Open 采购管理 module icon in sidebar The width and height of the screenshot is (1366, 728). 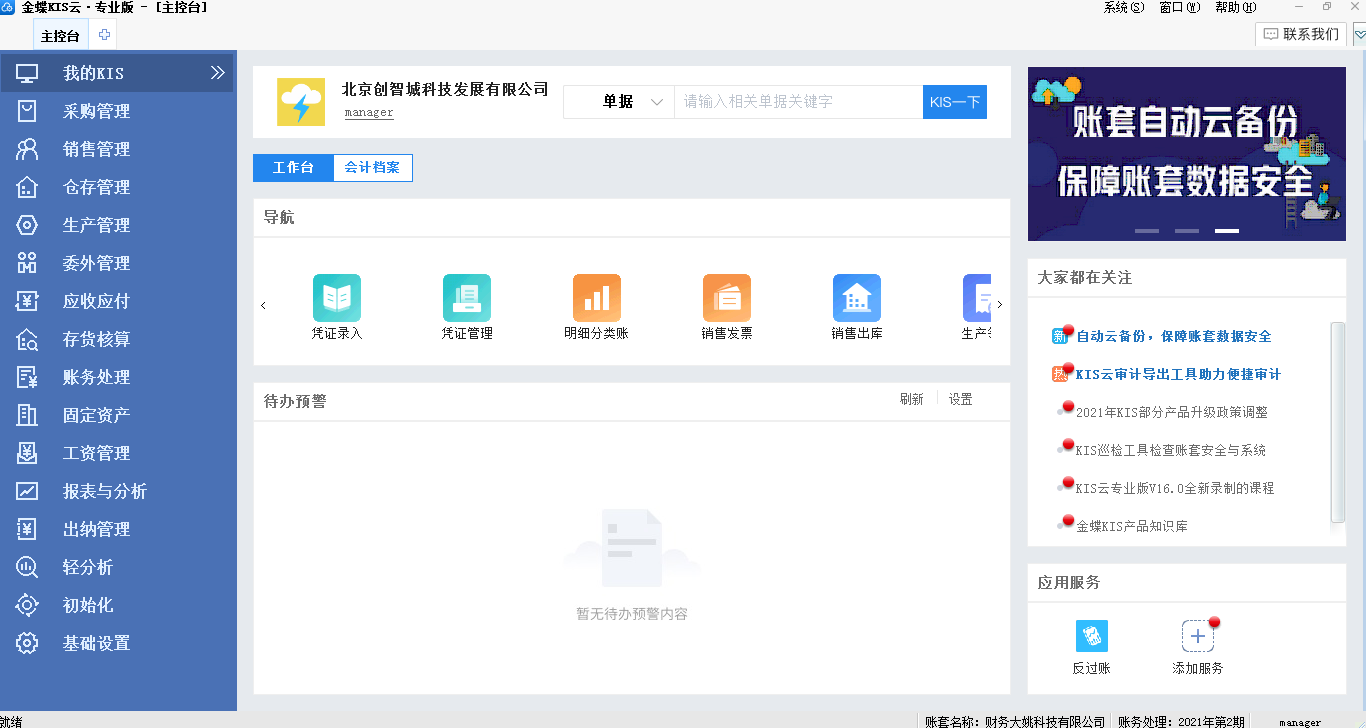[x=27, y=111]
